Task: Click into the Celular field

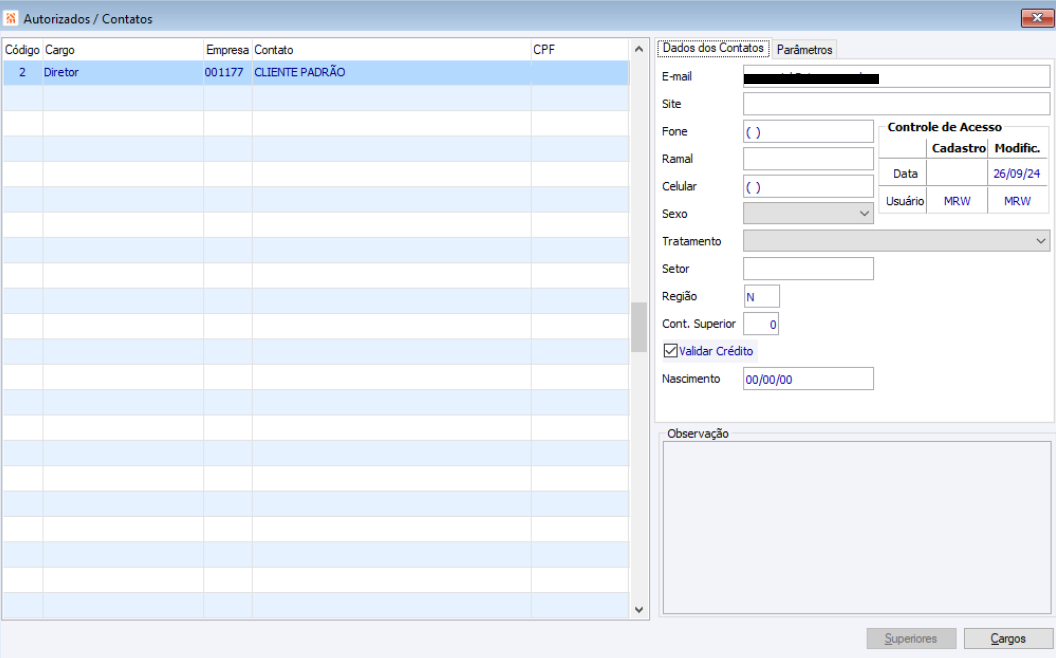Action: point(808,187)
